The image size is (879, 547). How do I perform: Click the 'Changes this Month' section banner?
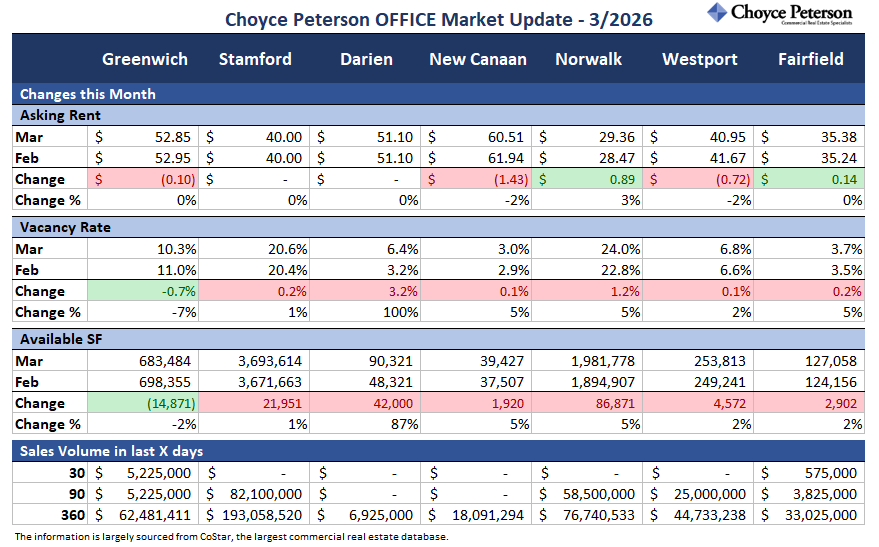coord(438,94)
